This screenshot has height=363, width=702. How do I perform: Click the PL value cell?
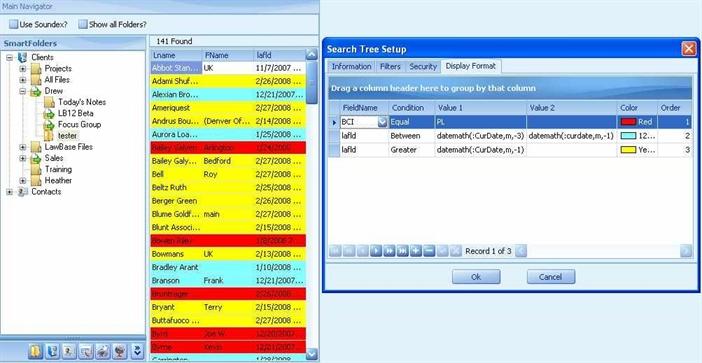pyautogui.click(x=480, y=122)
